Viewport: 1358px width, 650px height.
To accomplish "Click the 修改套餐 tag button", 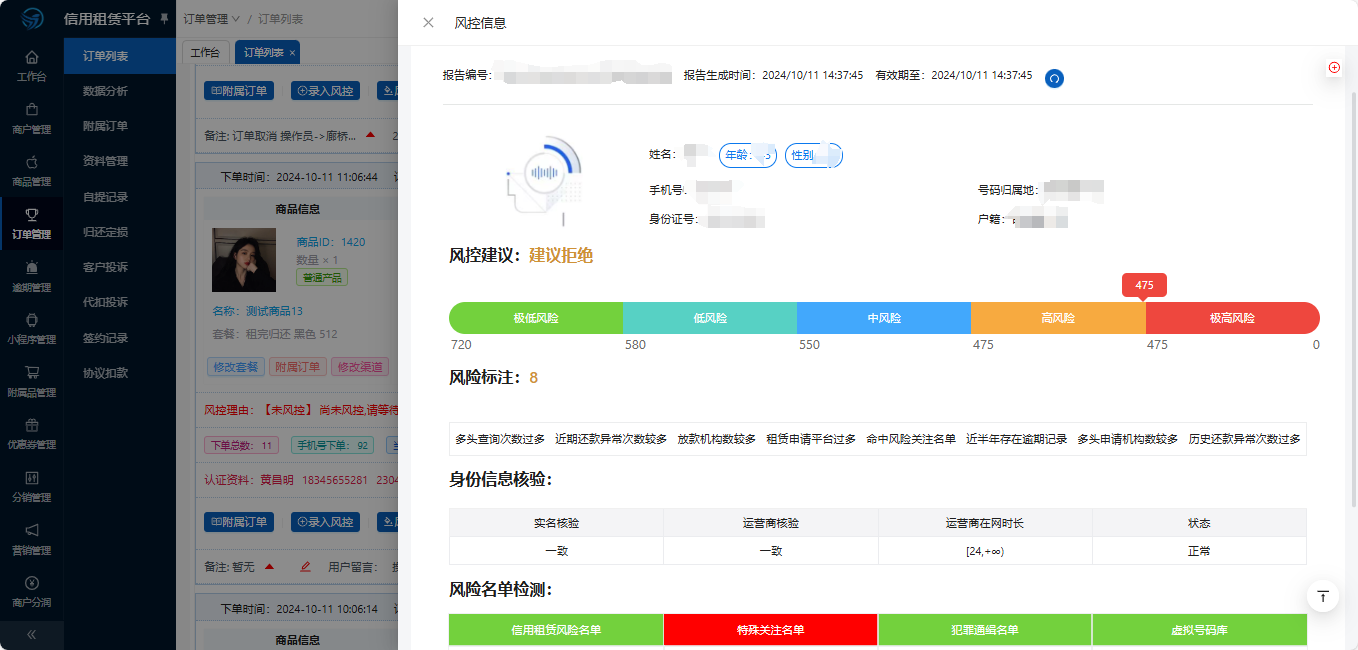I will (x=235, y=367).
